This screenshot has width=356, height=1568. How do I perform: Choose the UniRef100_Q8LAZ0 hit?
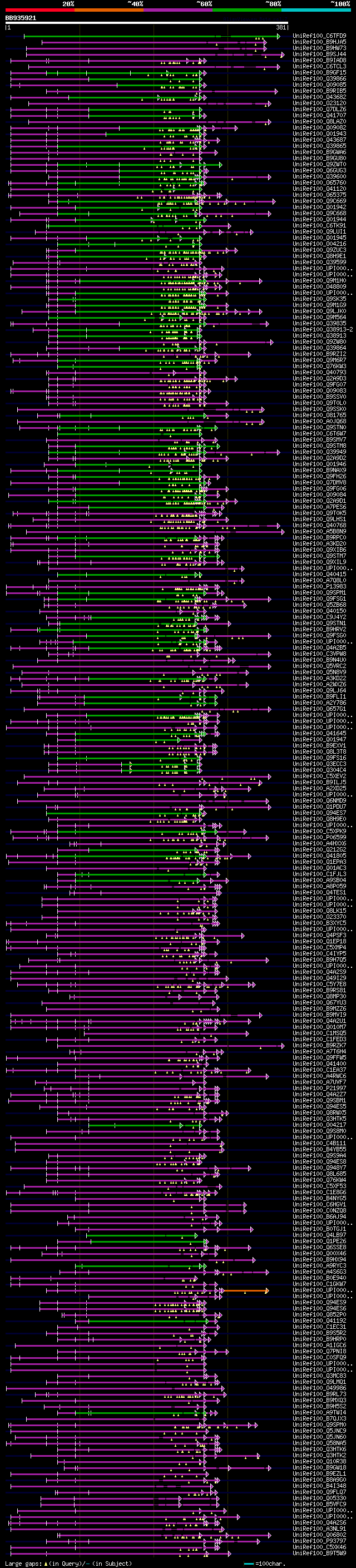click(319, 122)
